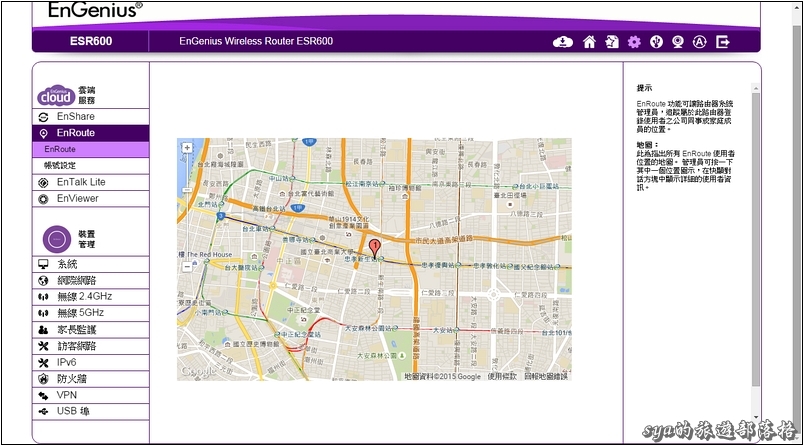
Task: Click red location marker 1 on map
Action: point(375,249)
